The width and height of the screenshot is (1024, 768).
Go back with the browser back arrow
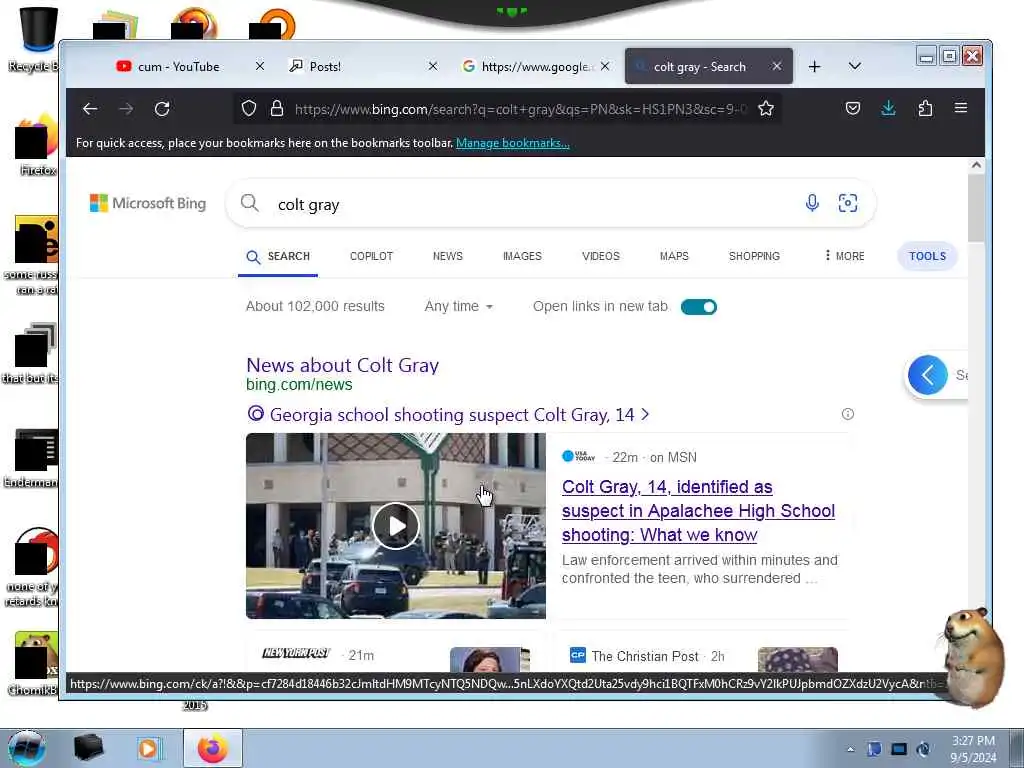pos(90,109)
